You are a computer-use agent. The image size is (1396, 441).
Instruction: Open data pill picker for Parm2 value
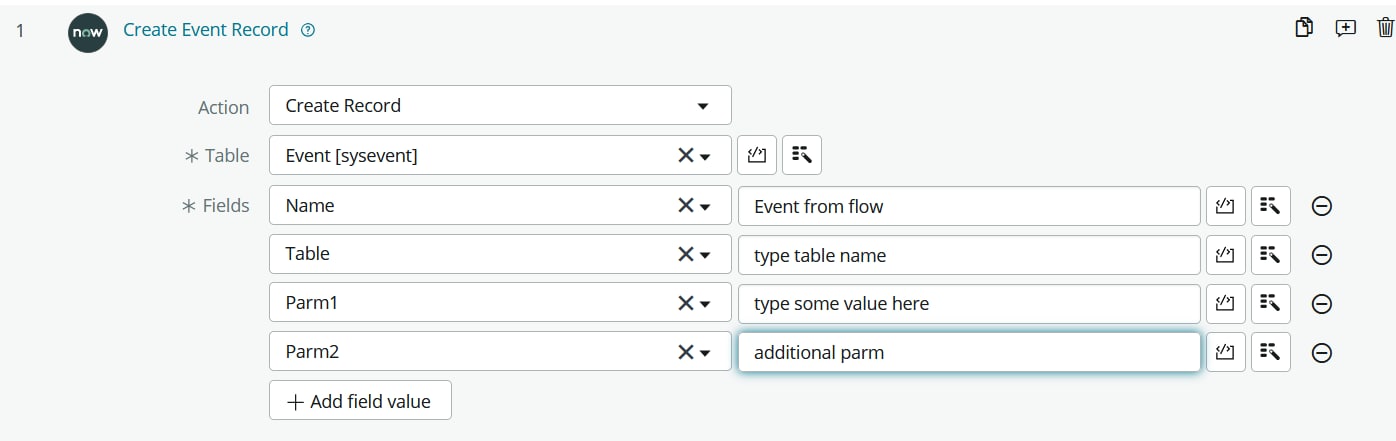1271,352
